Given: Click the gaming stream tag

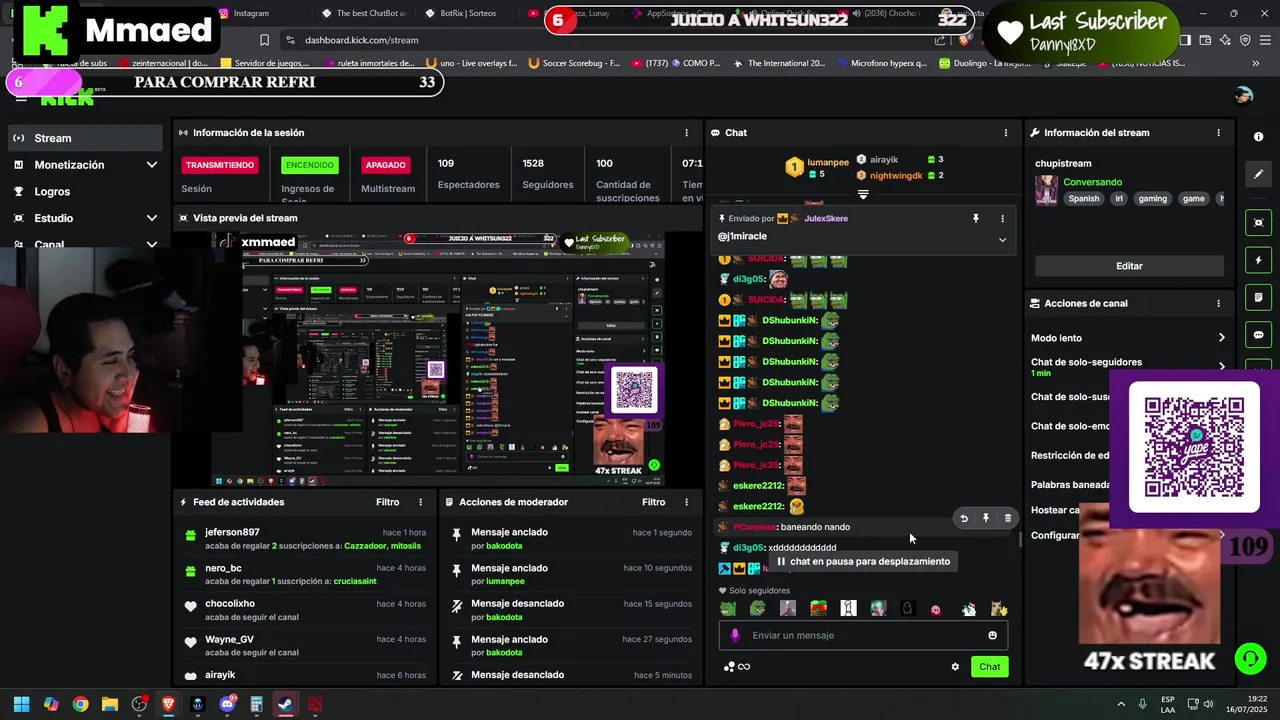Looking at the screenshot, I should [x=1152, y=198].
